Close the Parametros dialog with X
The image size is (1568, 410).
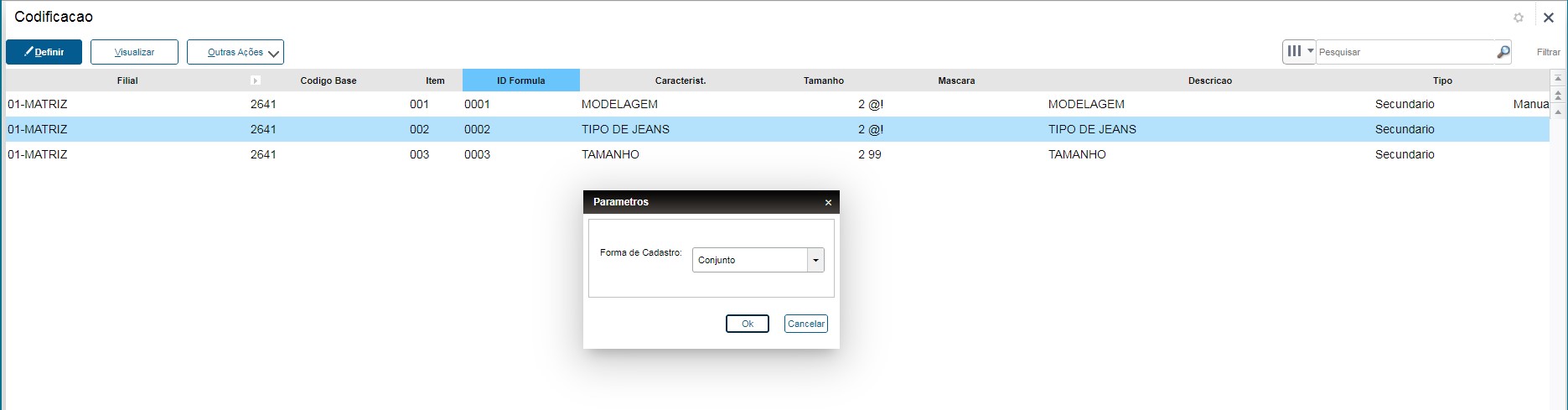pyautogui.click(x=828, y=202)
